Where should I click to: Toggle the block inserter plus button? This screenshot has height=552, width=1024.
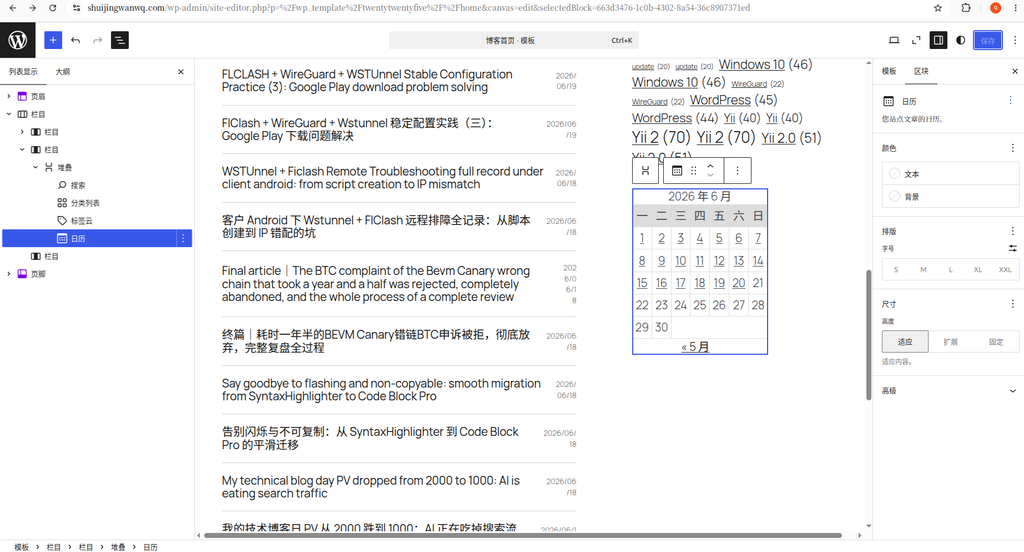tap(53, 40)
